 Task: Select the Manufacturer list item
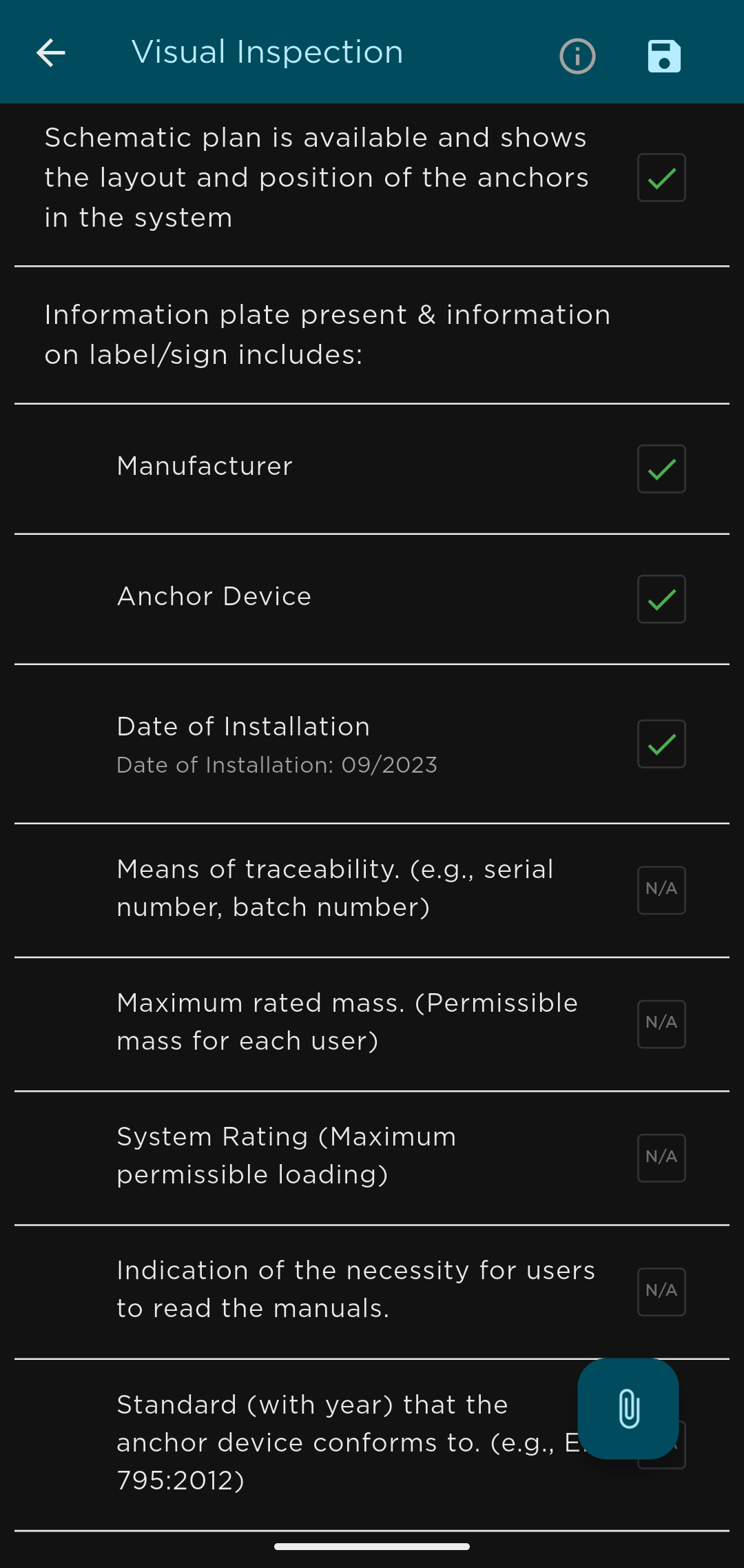(205, 467)
